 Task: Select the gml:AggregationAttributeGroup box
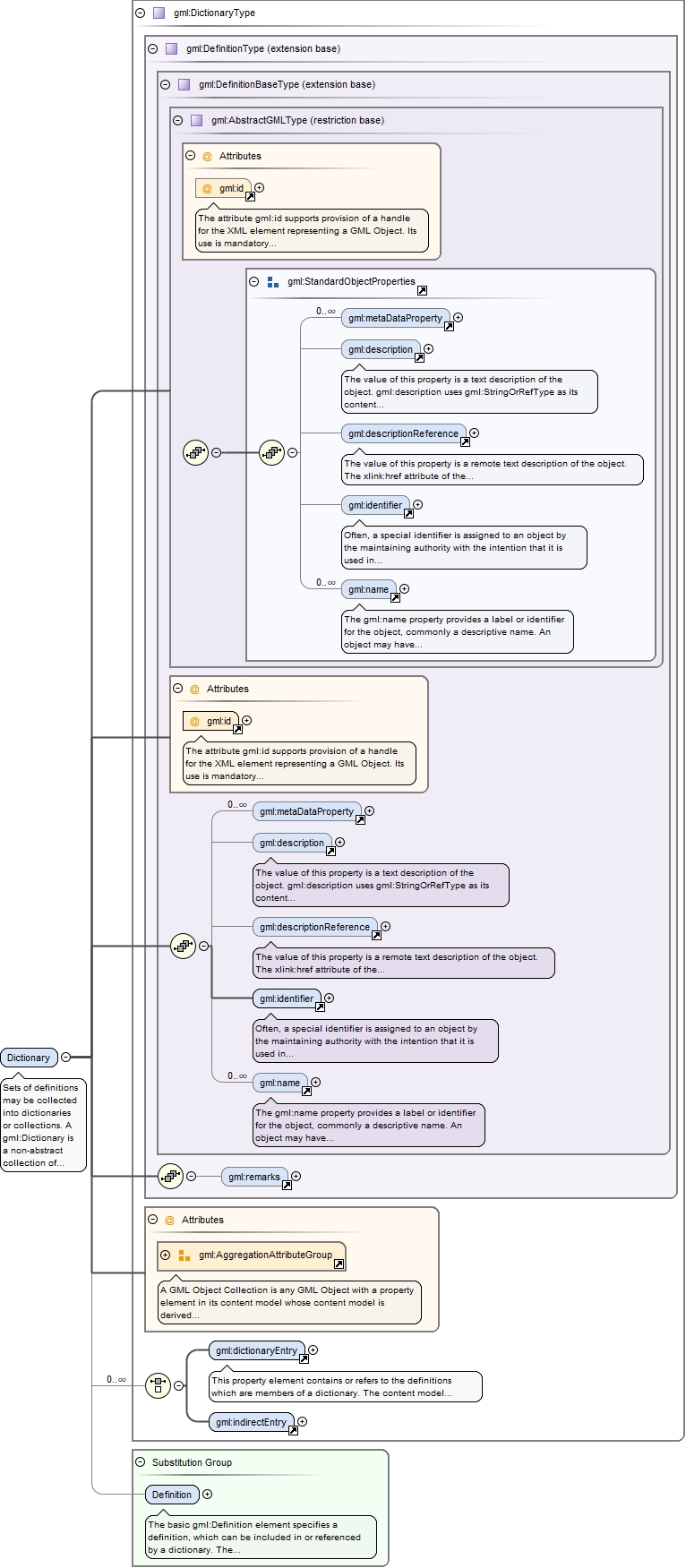click(x=252, y=1255)
